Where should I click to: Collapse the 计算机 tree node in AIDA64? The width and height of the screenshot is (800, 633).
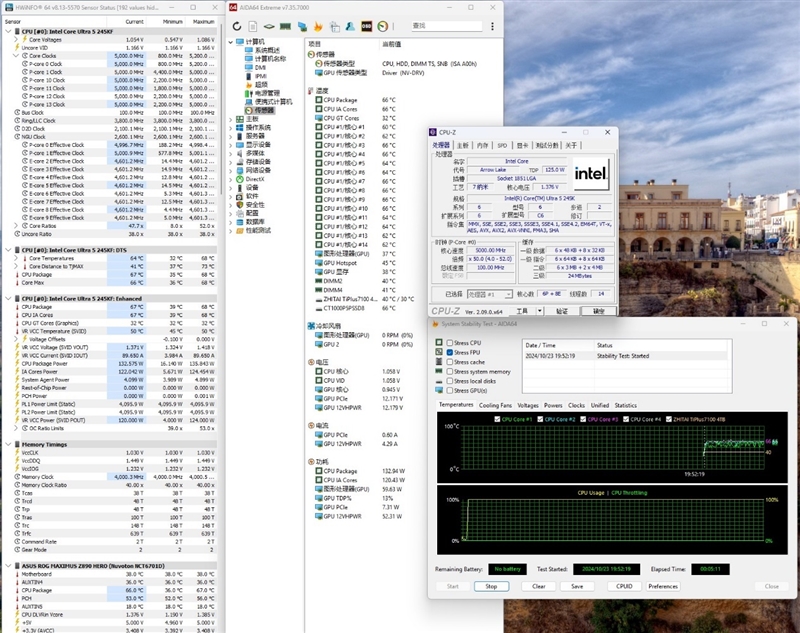(231, 41)
